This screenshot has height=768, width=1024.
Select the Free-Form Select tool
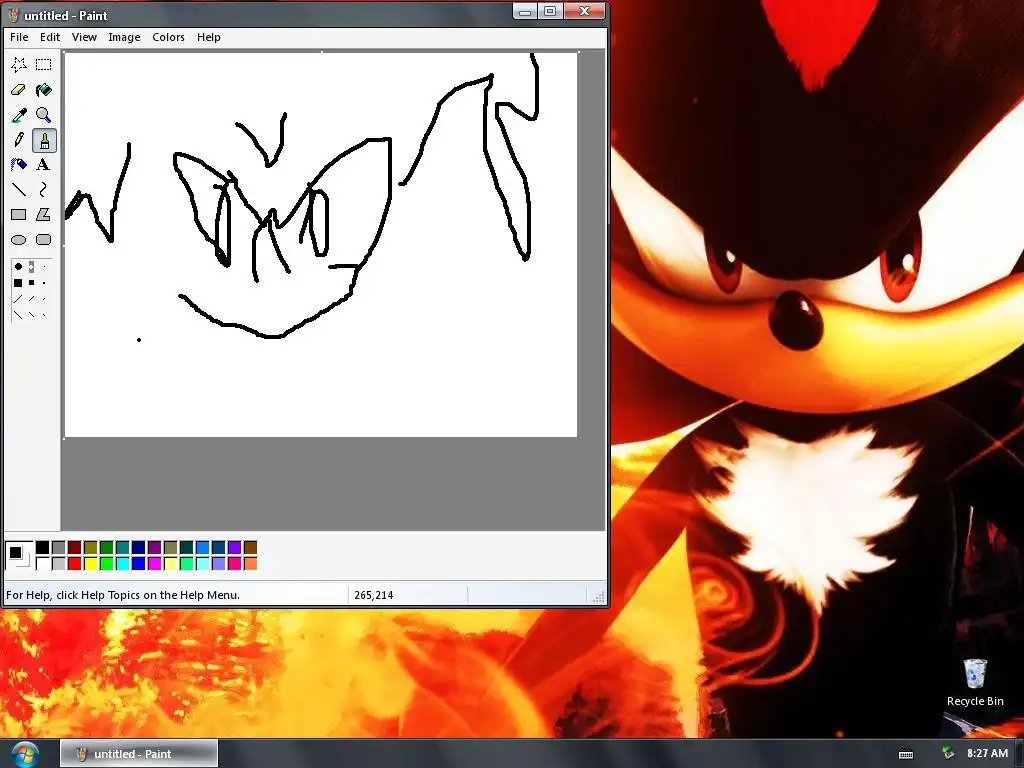(19, 64)
